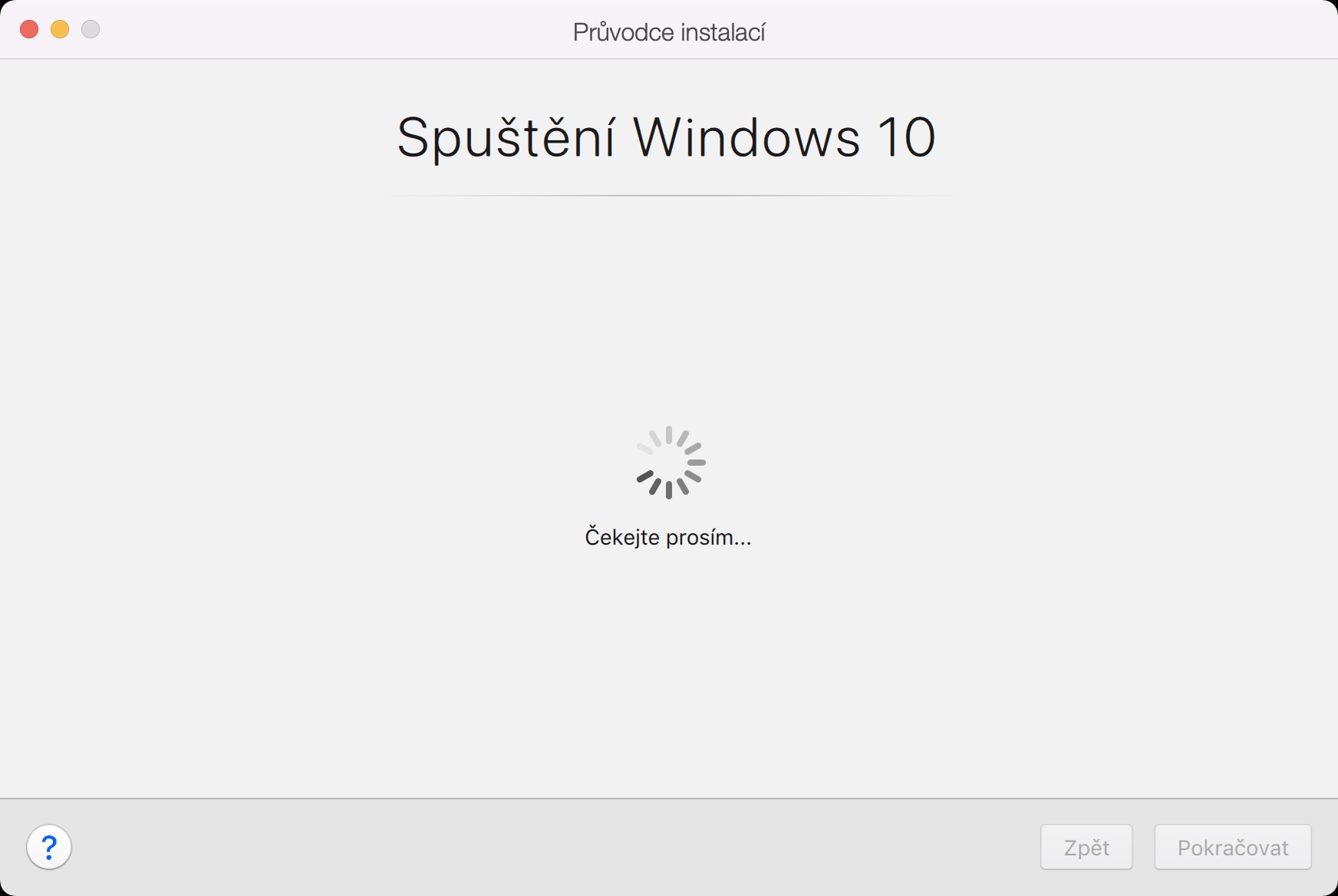Open help with the question mark button
This screenshot has height=896, width=1338.
[49, 847]
